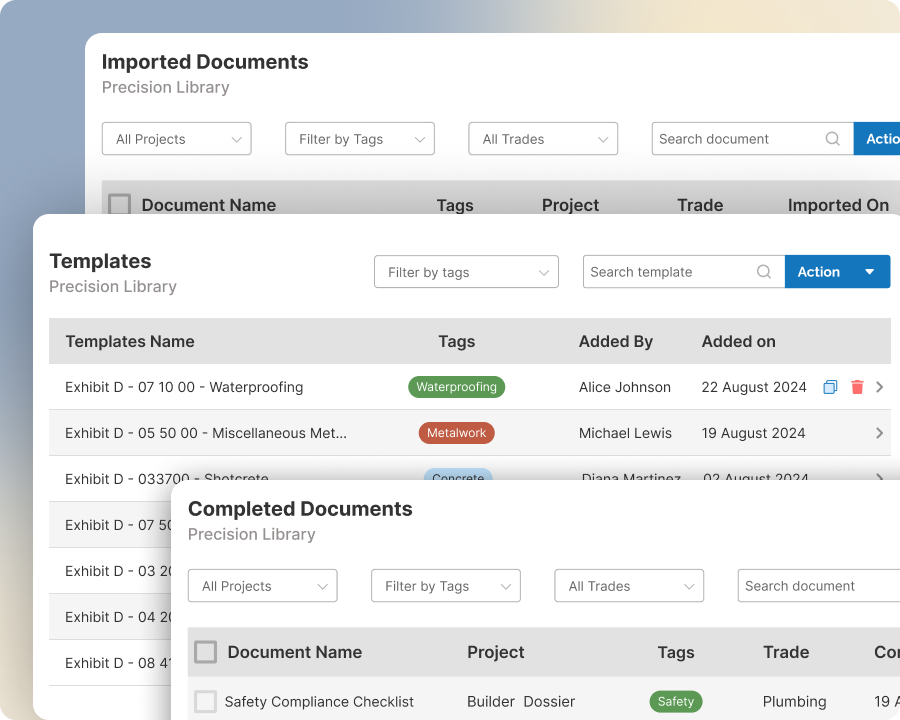Viewport: 900px width, 720px height.
Task: Click Alice Johnson in Added By column
Action: pyautogui.click(x=624, y=387)
